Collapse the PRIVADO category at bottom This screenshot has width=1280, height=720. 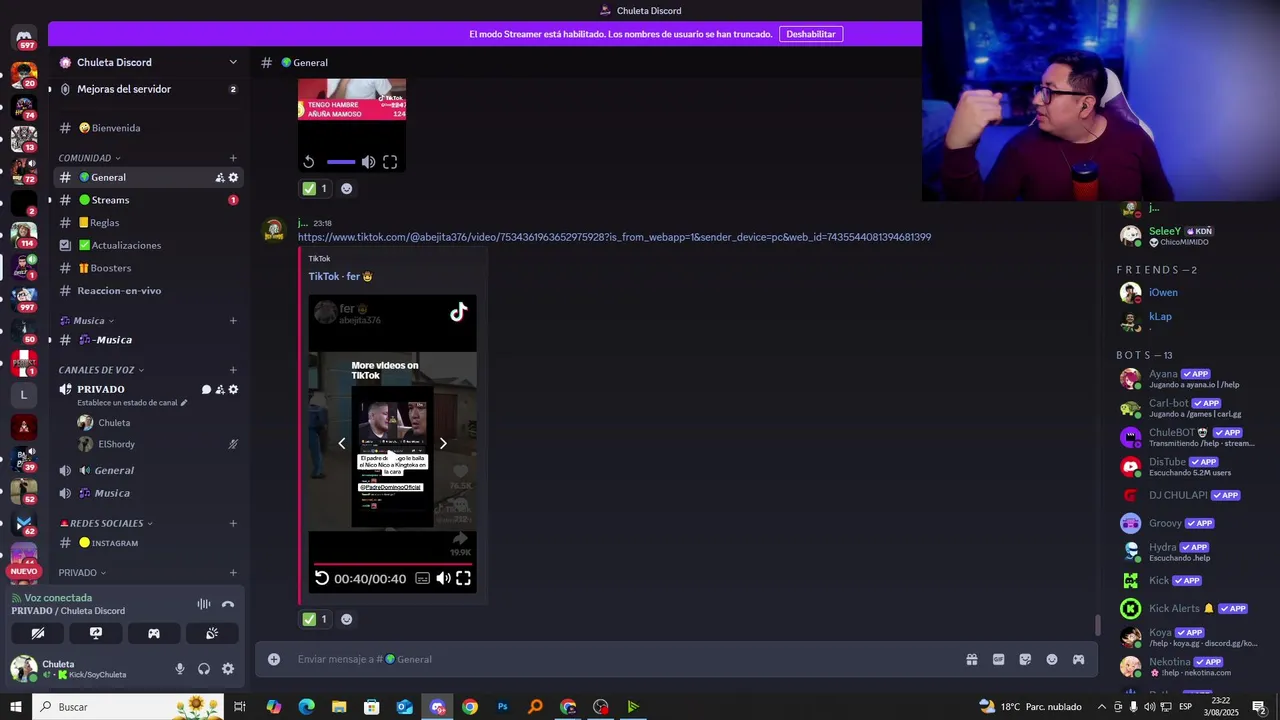82,573
